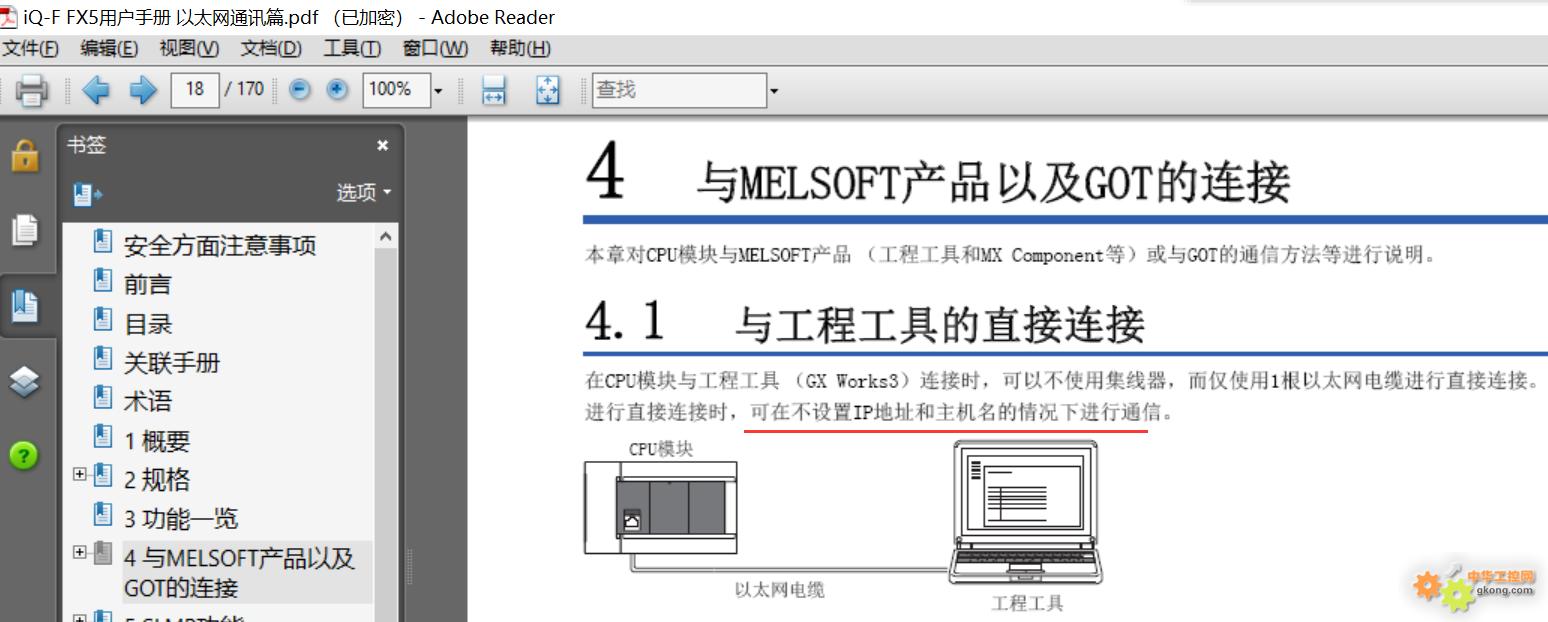
Task: Click the new bookmark icon in bookmarks panel
Action: (87, 193)
